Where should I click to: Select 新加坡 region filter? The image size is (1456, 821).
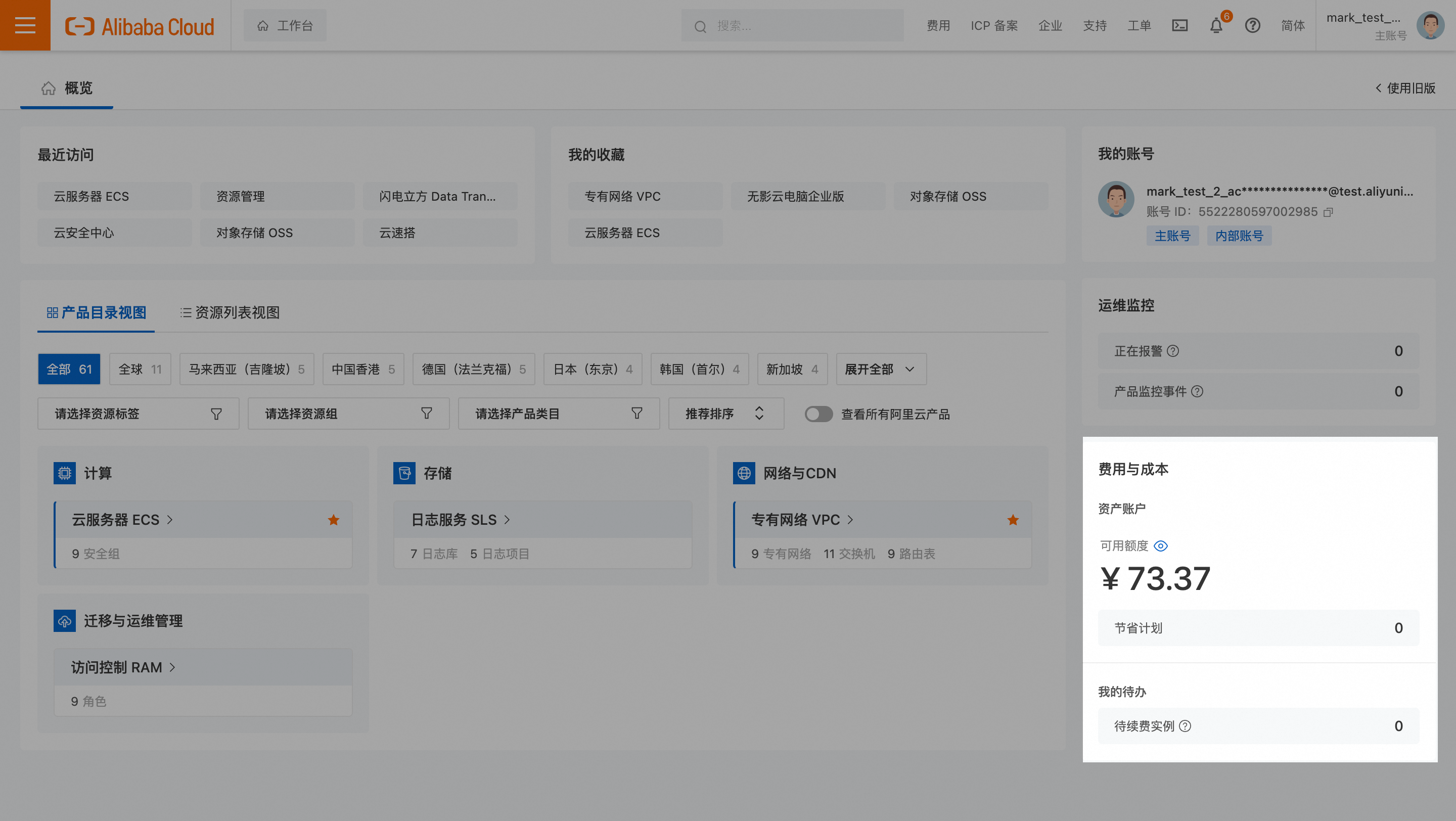point(792,369)
